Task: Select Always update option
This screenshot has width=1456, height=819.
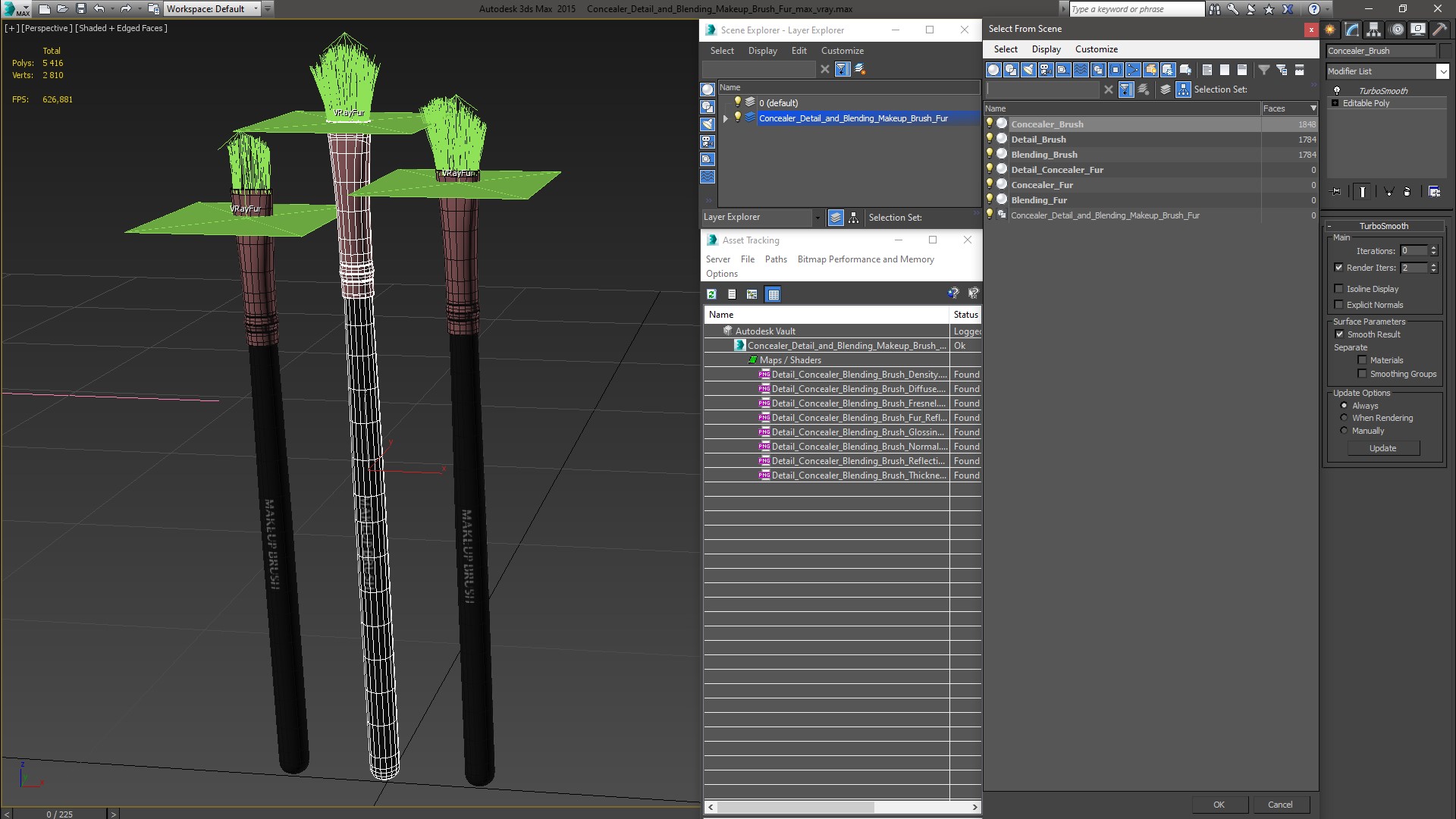Action: pos(1344,406)
